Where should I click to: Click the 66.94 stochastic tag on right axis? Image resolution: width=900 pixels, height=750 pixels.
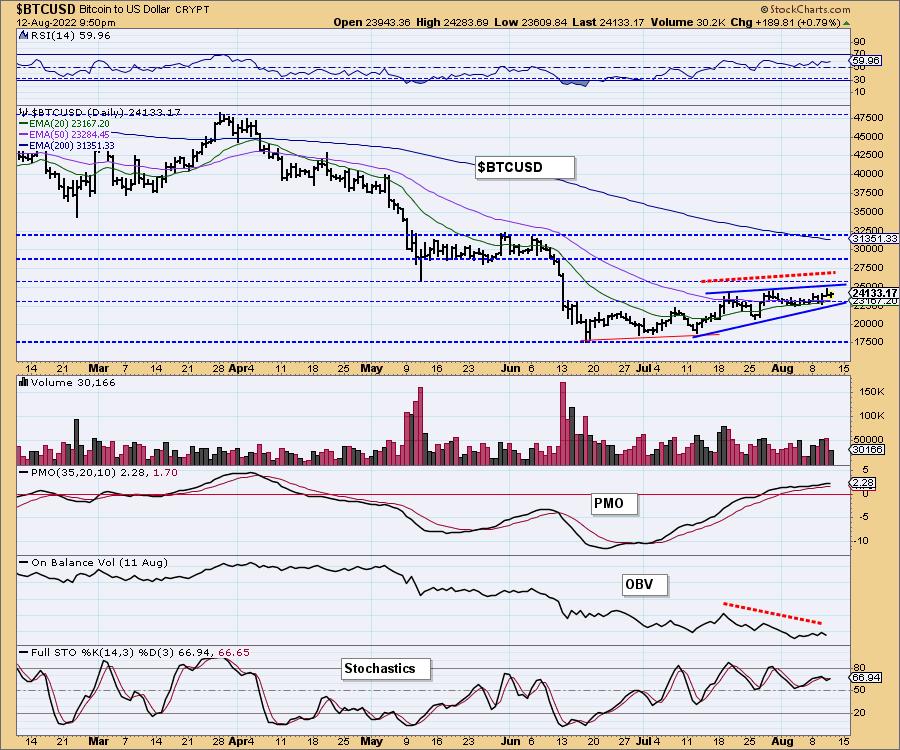pyautogui.click(x=866, y=678)
